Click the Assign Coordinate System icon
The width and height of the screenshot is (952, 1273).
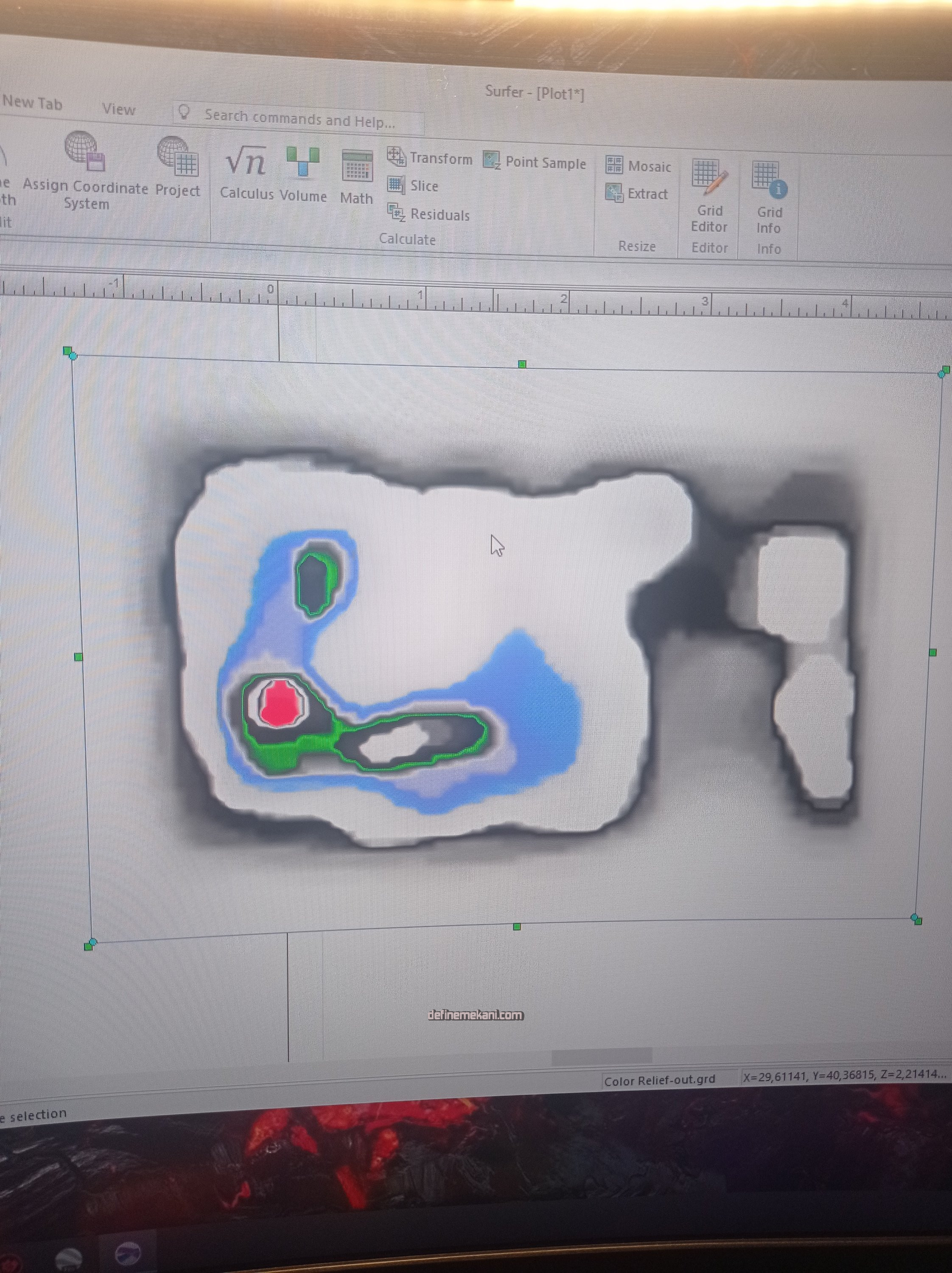point(84,151)
